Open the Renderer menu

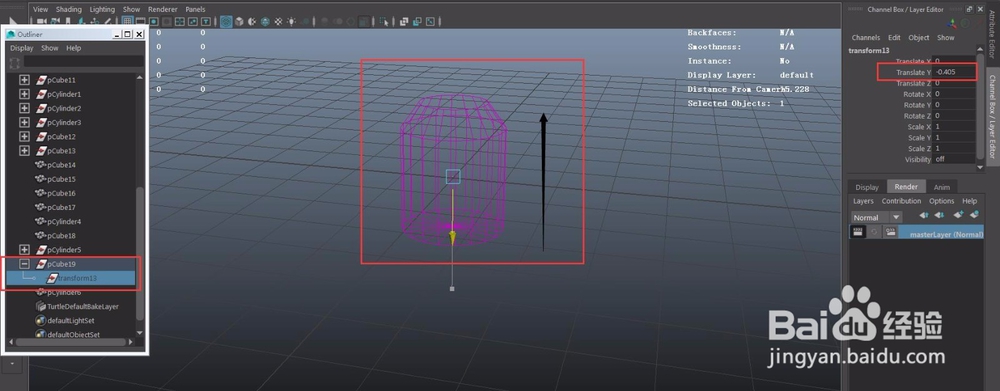pos(163,10)
